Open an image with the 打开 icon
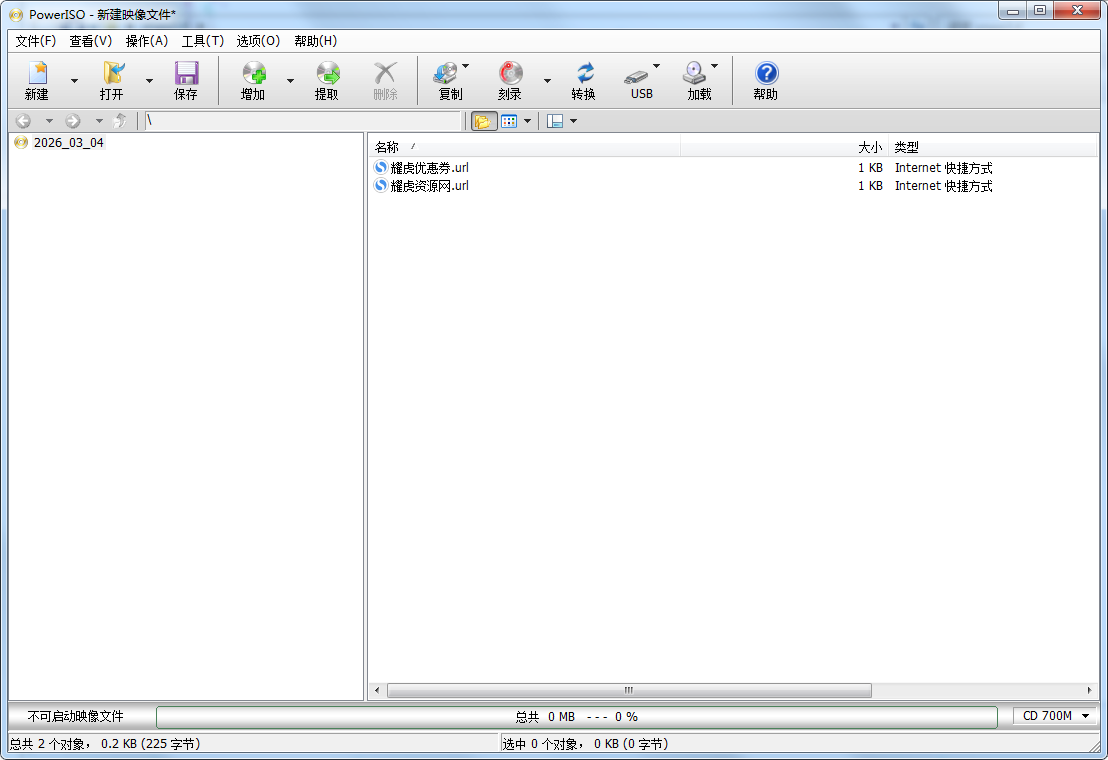This screenshot has width=1108, height=760. (112, 80)
